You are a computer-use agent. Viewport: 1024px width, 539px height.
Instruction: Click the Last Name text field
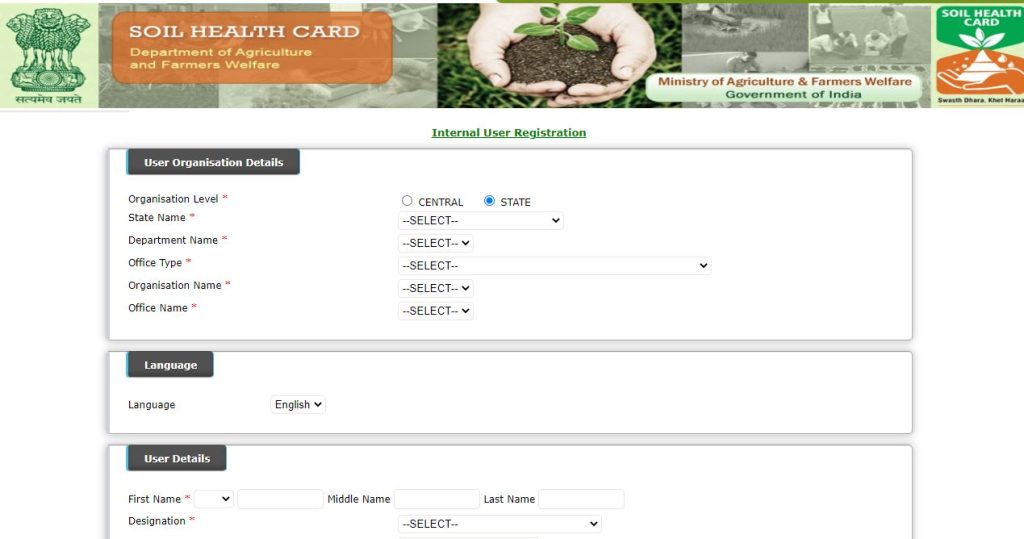click(581, 499)
